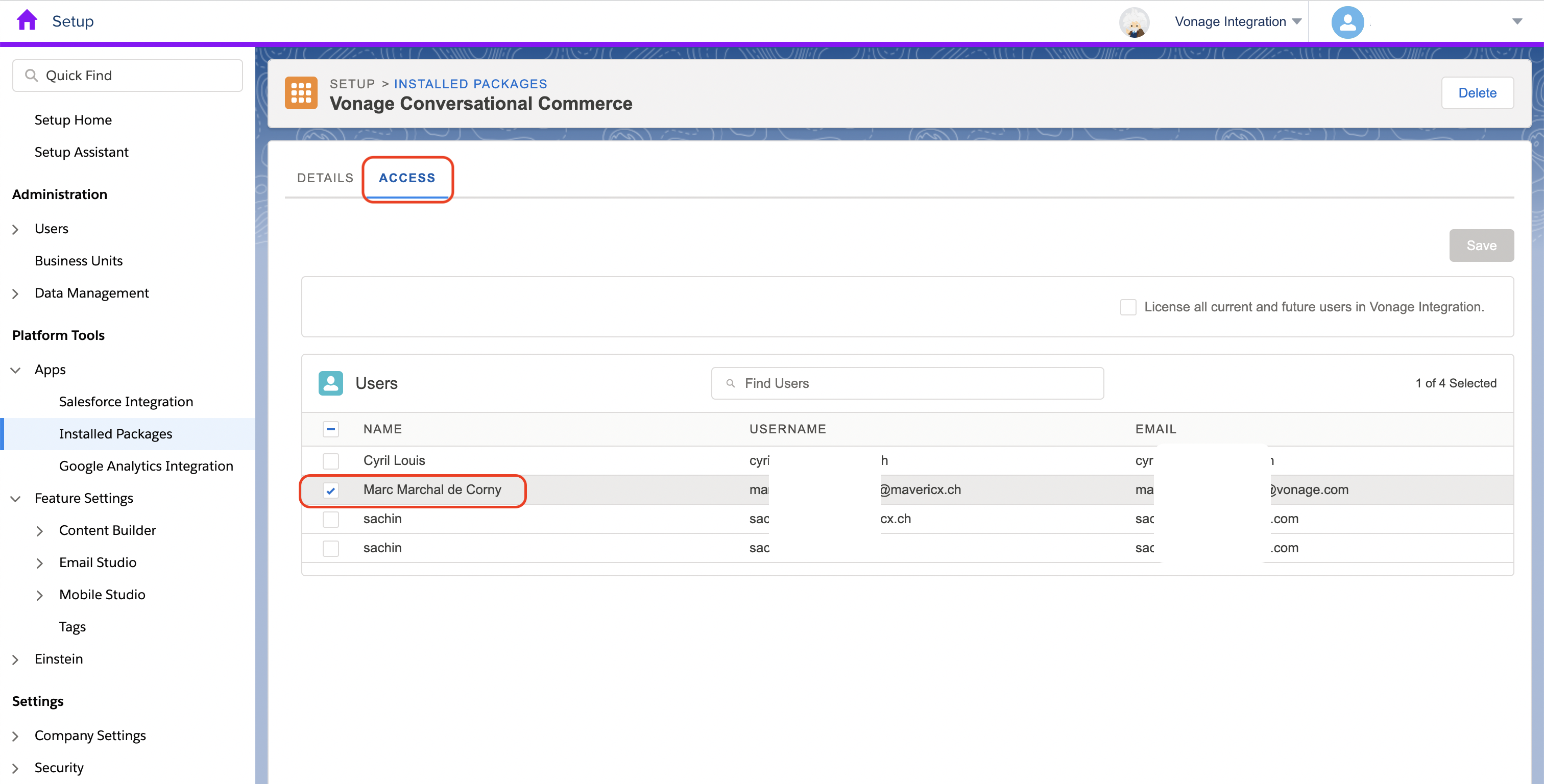Click the teal Users panel icon
Viewport: 1544px width, 784px height.
coord(330,383)
